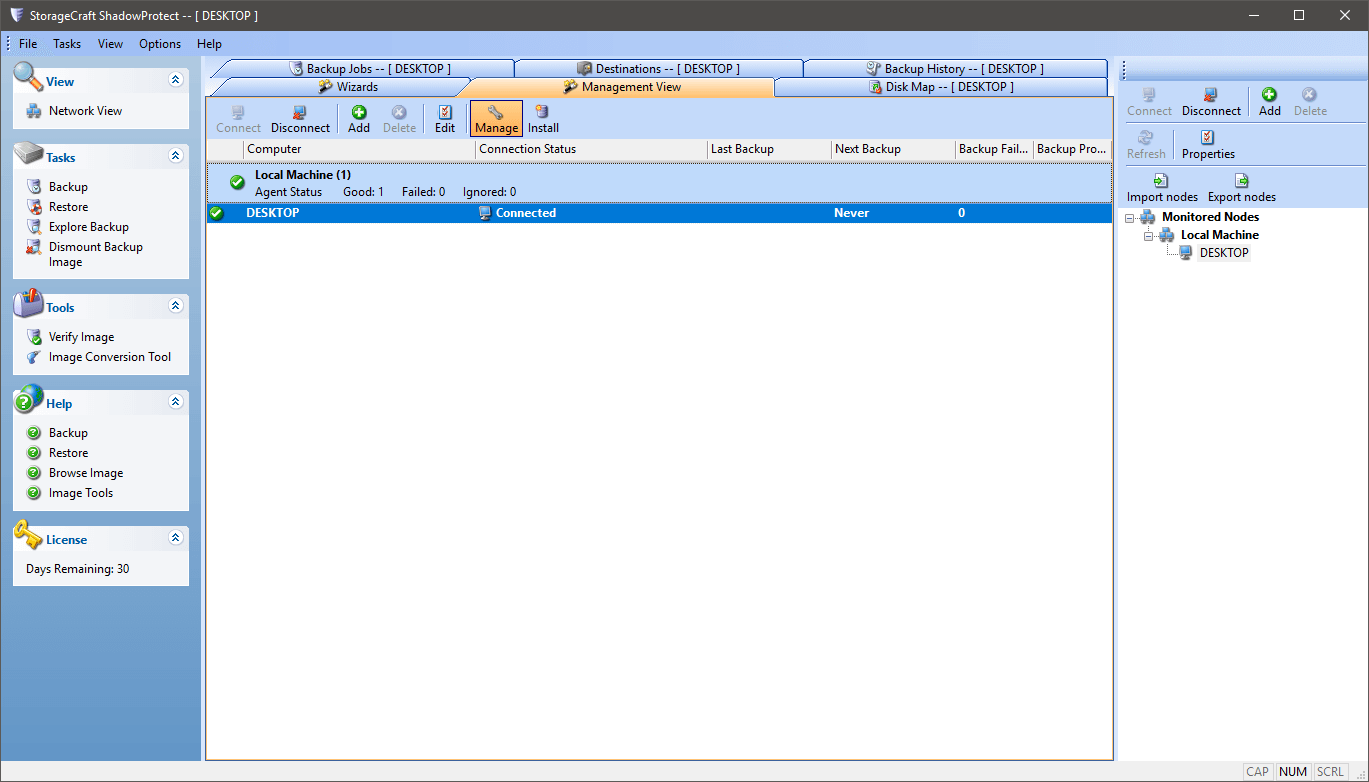
Task: Select the Management View tab
Action: click(621, 87)
